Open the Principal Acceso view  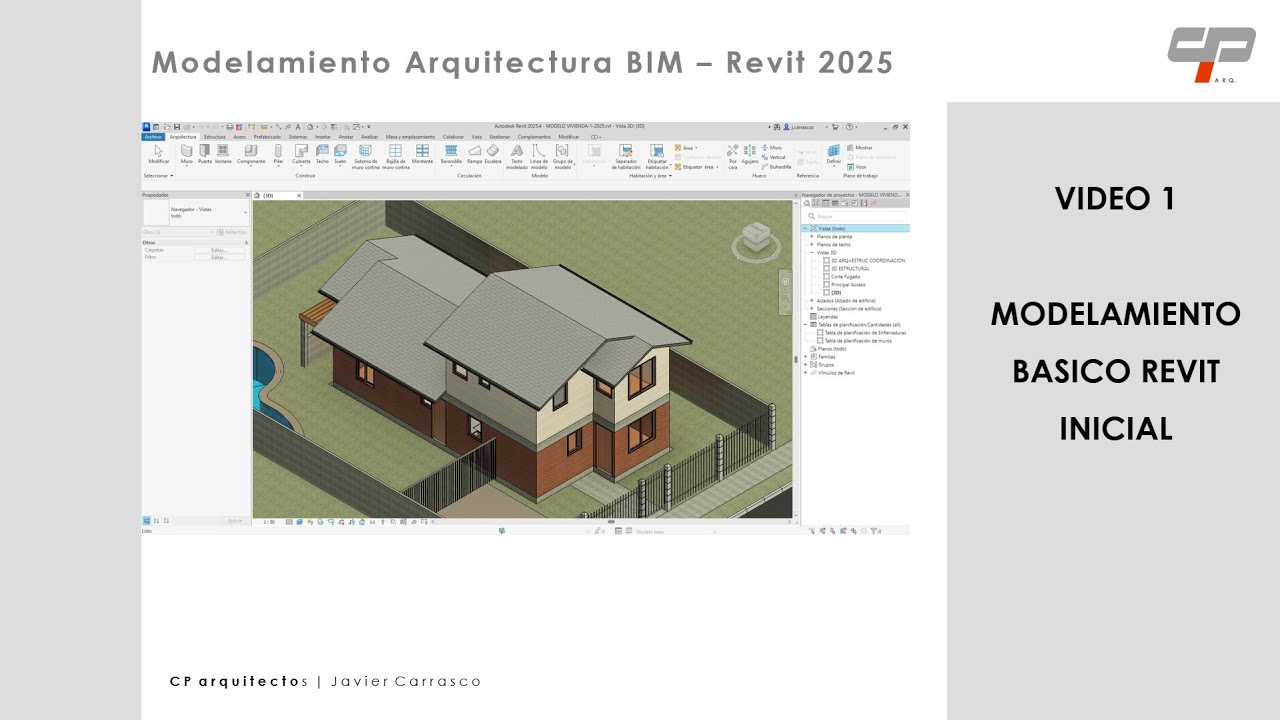point(848,285)
